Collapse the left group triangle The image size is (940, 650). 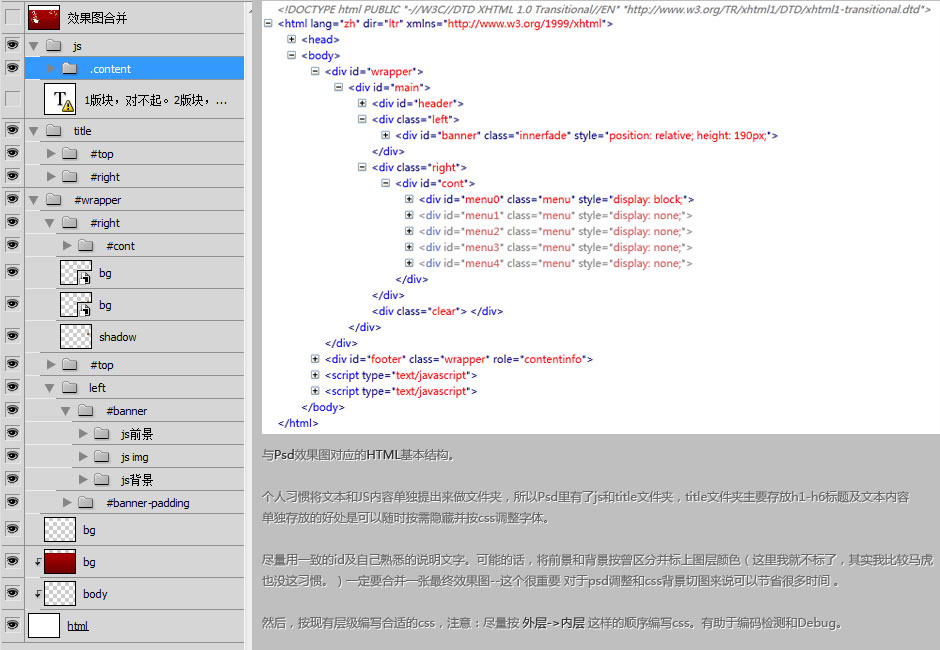coord(48,387)
